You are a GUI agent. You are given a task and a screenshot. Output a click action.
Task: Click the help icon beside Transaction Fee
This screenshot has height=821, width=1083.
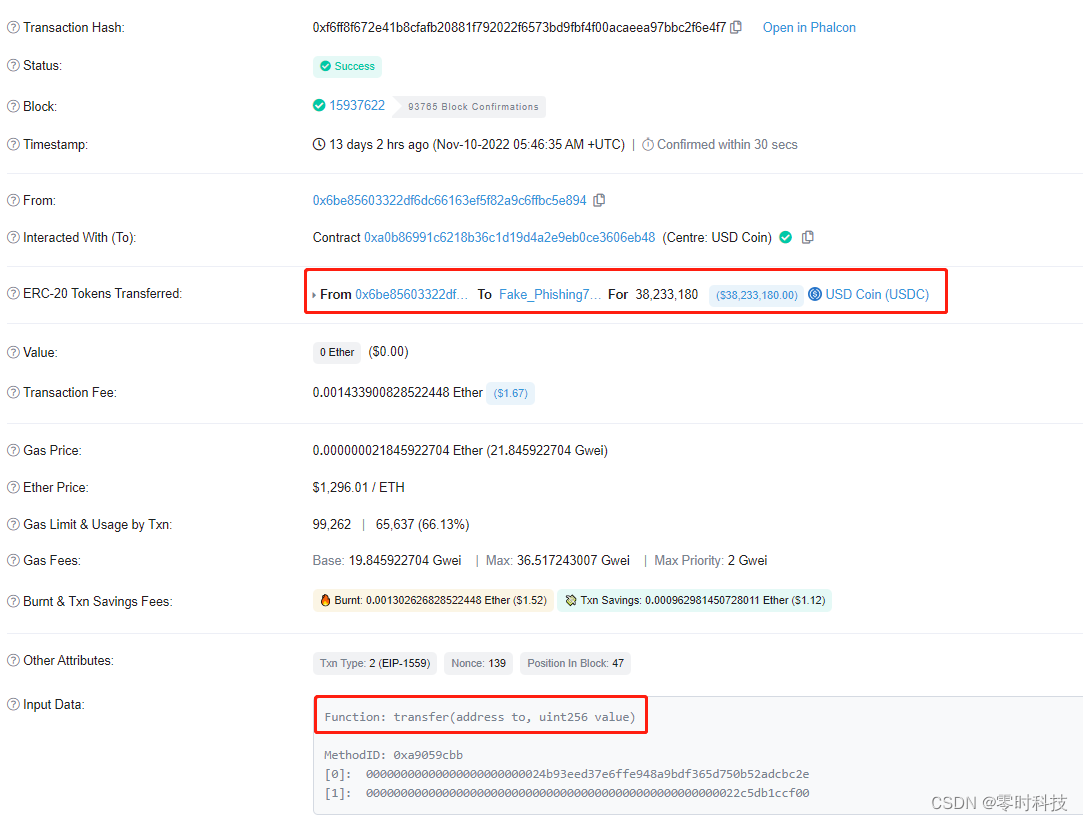coord(13,392)
